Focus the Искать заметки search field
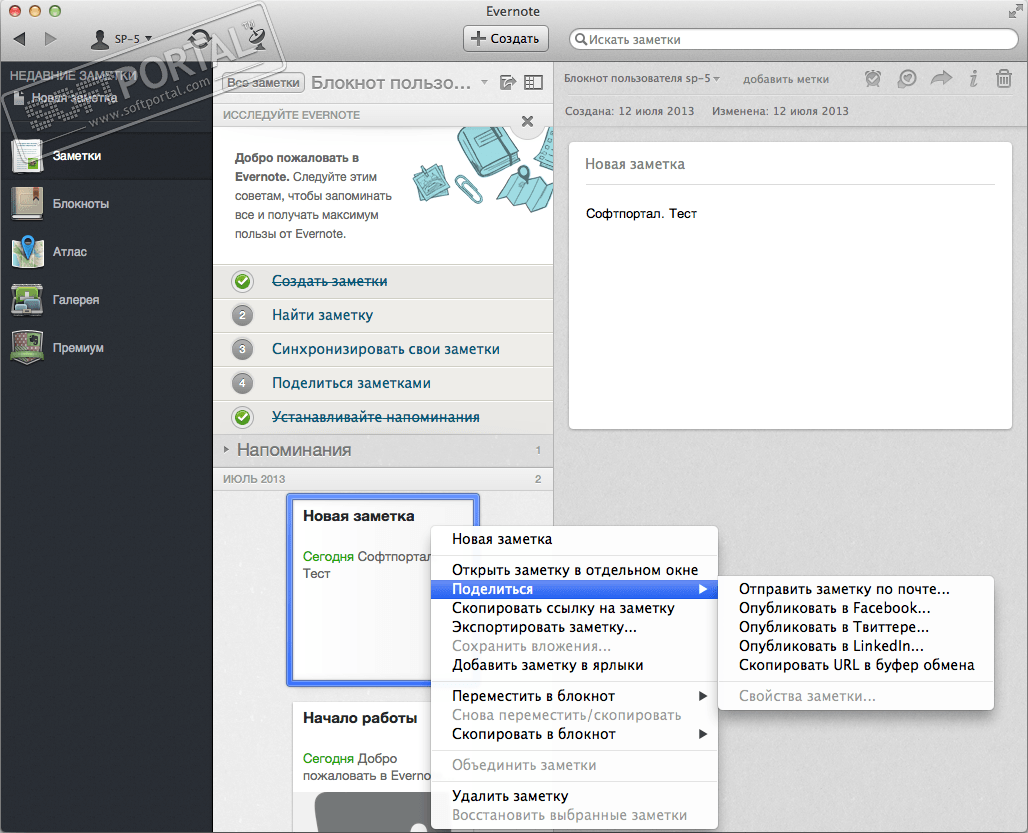Viewport: 1028px width, 833px height. [793, 39]
